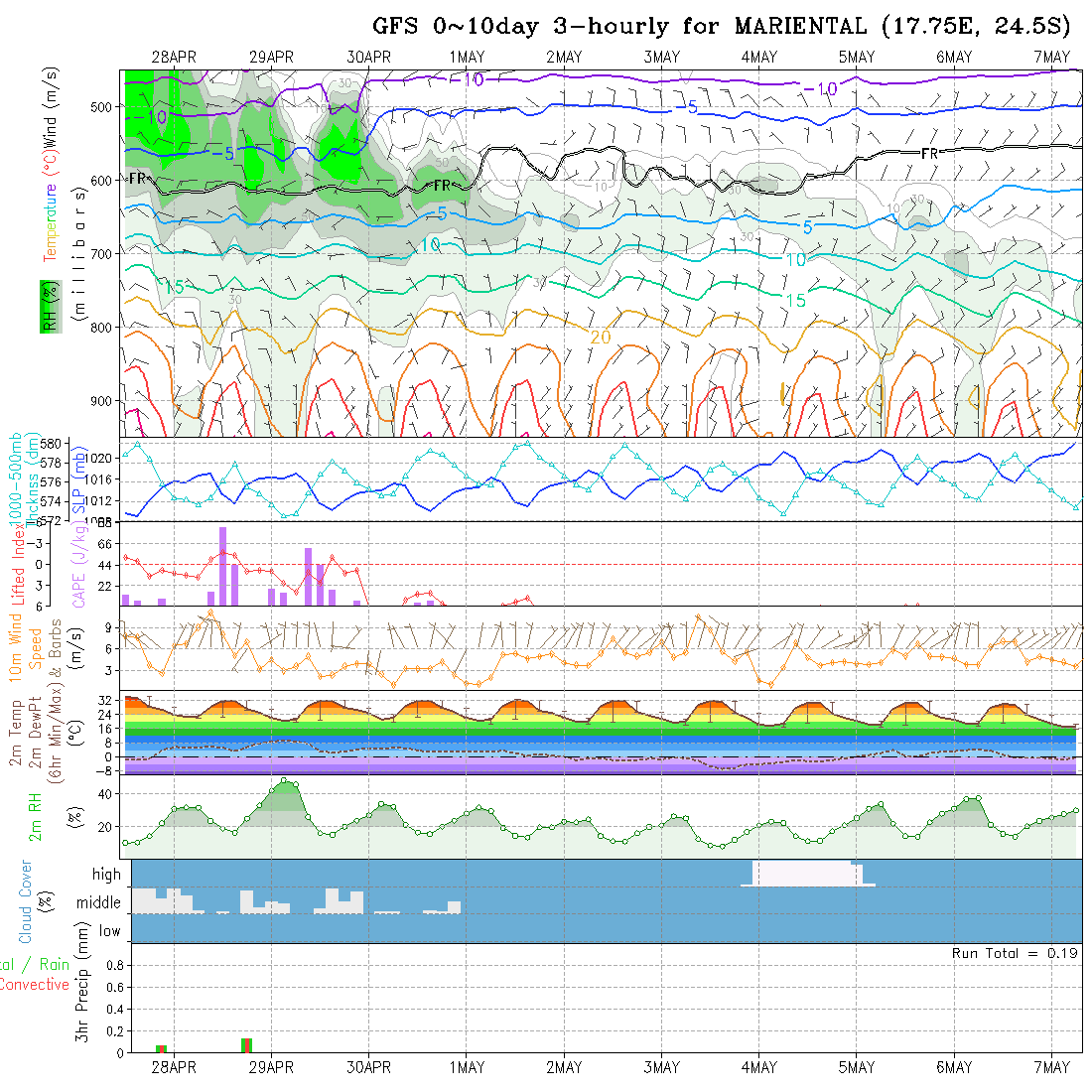Screen dimensions: 1092x1092
Task: Click the Run Total = 0.19 text
Action: 1015,953
